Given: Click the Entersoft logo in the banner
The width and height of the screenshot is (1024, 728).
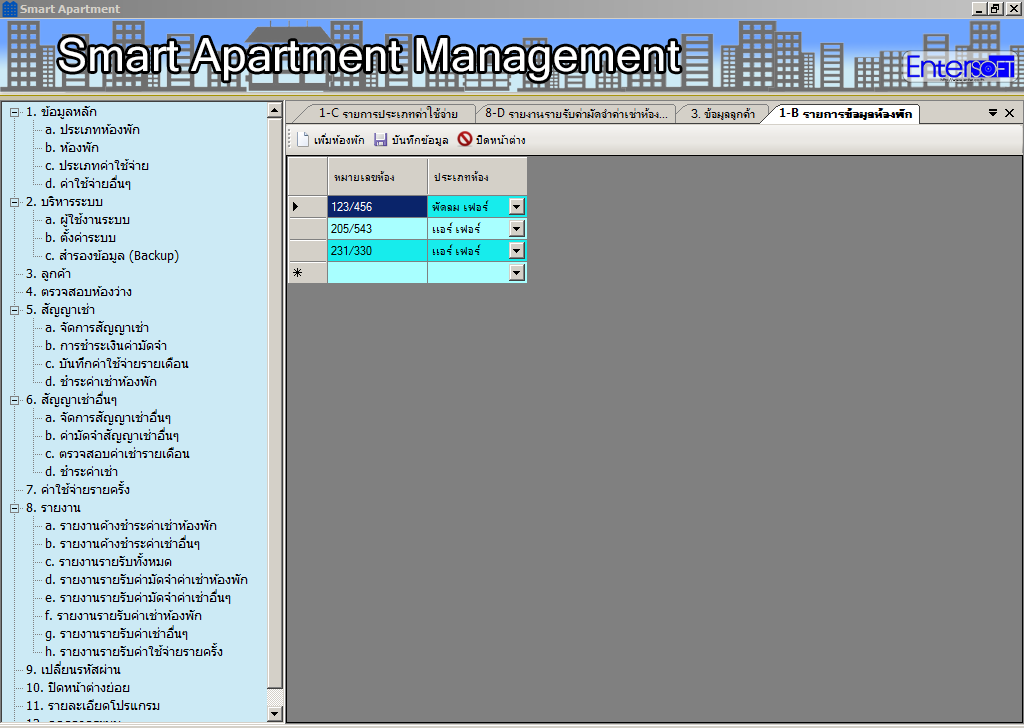Looking at the screenshot, I should [x=960, y=67].
